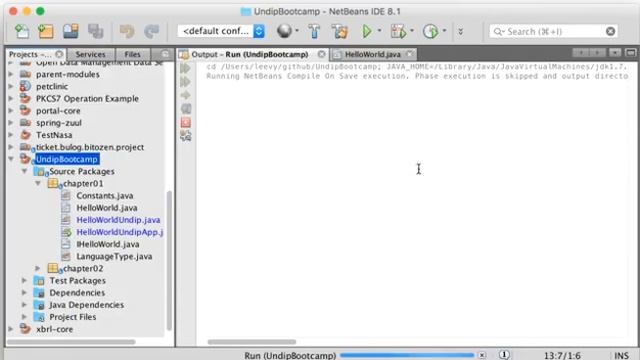Open Constants.java in the tree
The image size is (640, 360).
tap(105, 196)
